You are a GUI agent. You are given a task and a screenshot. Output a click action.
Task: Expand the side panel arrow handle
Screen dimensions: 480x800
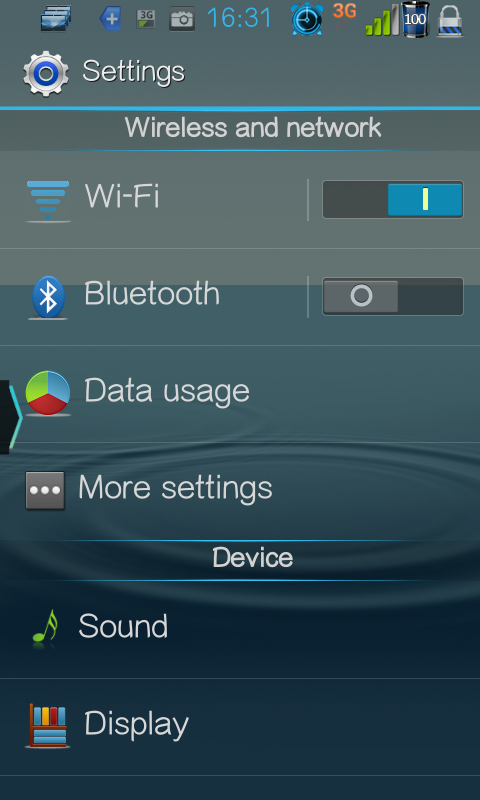point(10,417)
